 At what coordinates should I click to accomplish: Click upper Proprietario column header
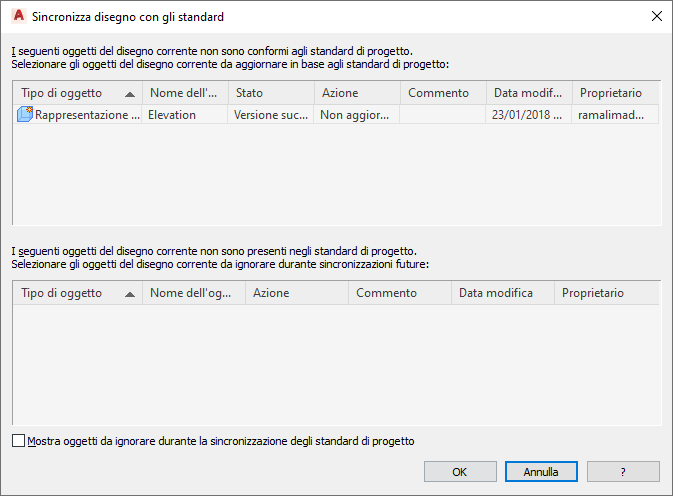(615, 93)
